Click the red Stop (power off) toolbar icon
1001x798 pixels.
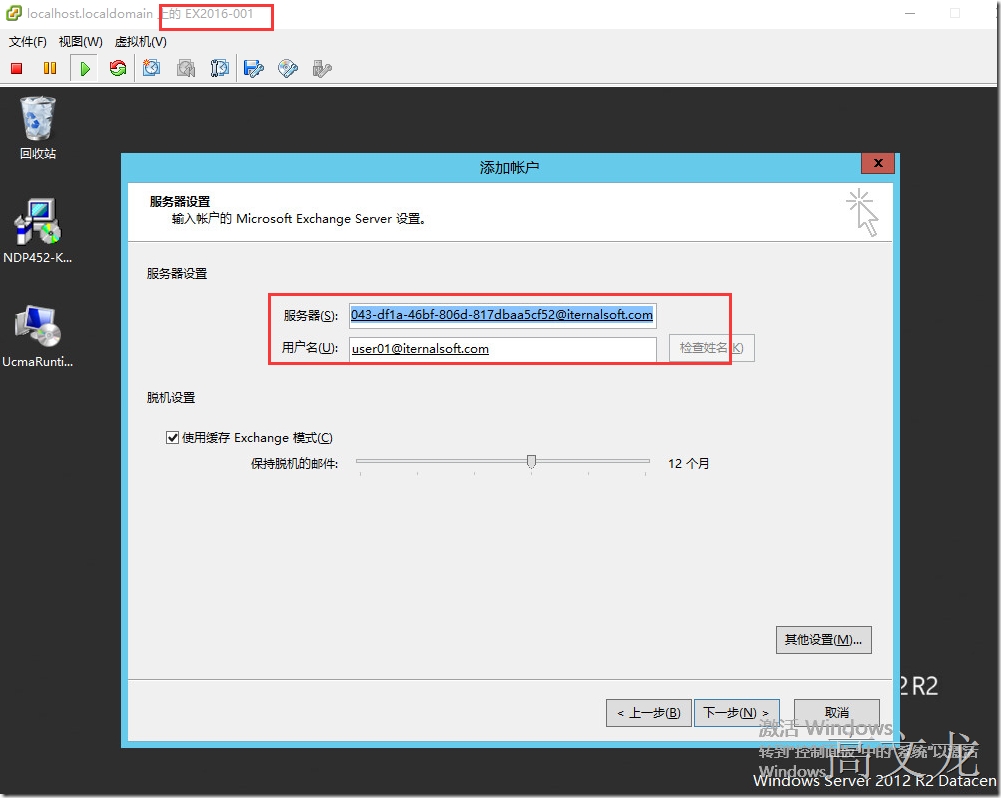[17, 68]
